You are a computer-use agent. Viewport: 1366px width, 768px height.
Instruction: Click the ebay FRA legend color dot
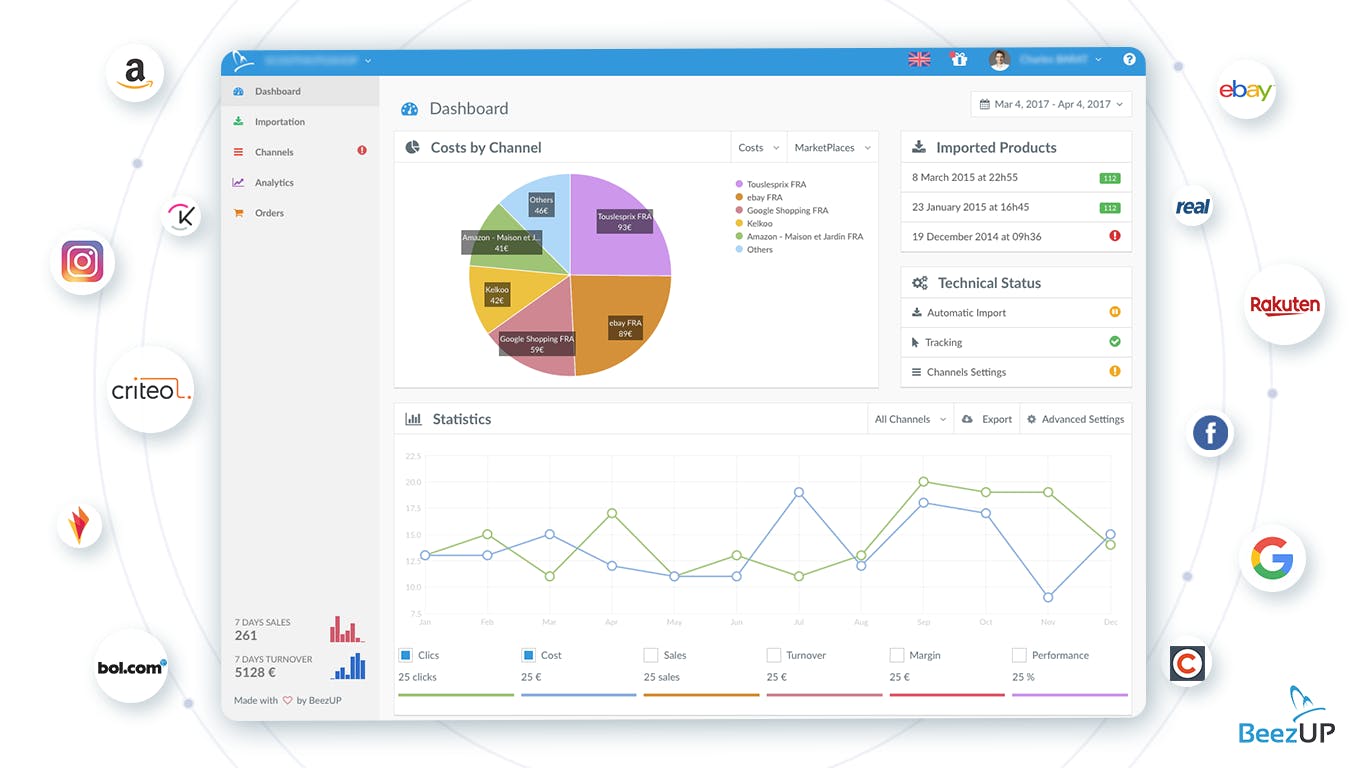tap(739, 197)
